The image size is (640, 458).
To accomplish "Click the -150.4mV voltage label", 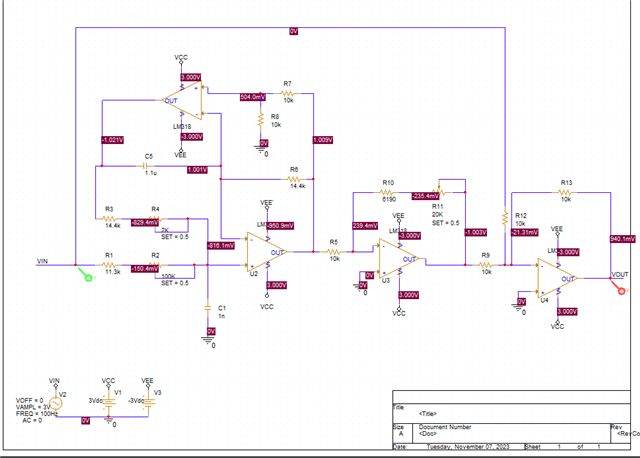I will click(x=145, y=269).
